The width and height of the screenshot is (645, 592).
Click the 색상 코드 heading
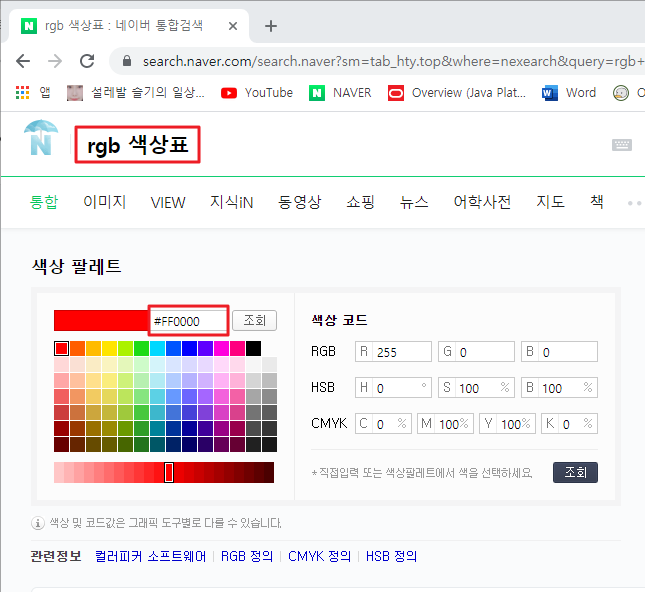[339, 320]
